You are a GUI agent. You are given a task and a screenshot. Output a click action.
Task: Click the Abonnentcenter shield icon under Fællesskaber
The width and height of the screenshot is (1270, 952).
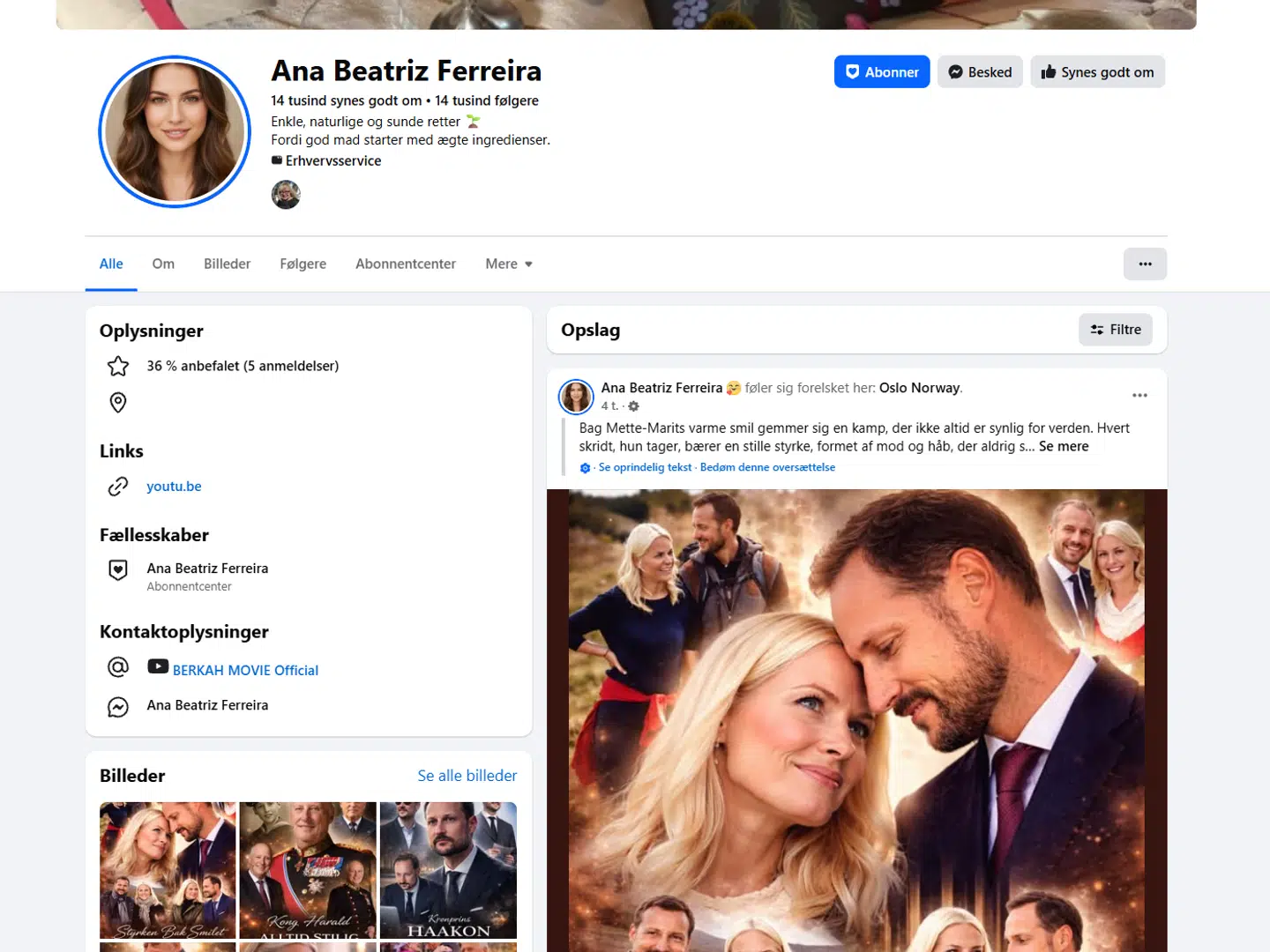click(117, 569)
